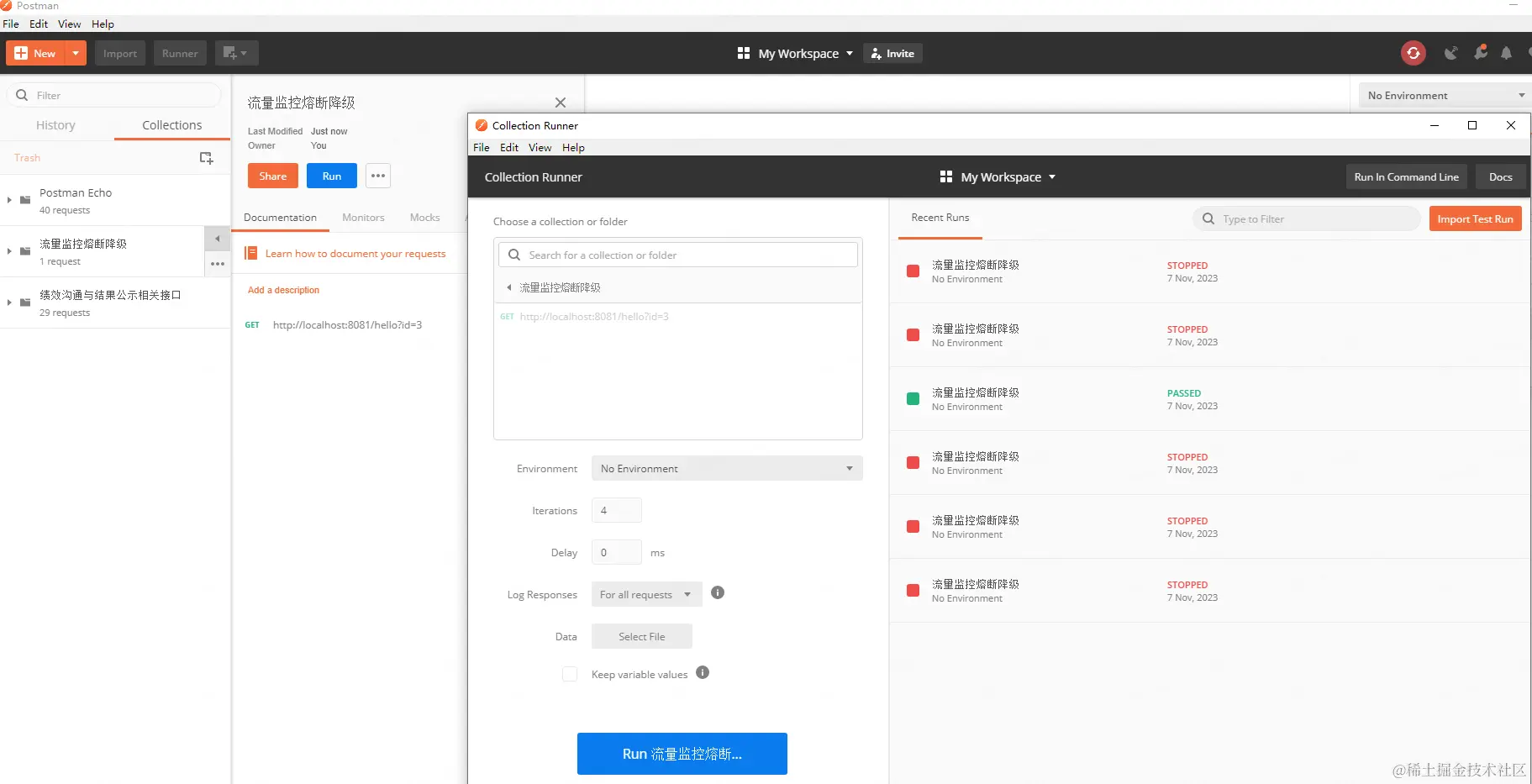Open three-dot options for 流量监控熔断降级 collection
Screen dimensions: 1532x784
click(x=218, y=264)
